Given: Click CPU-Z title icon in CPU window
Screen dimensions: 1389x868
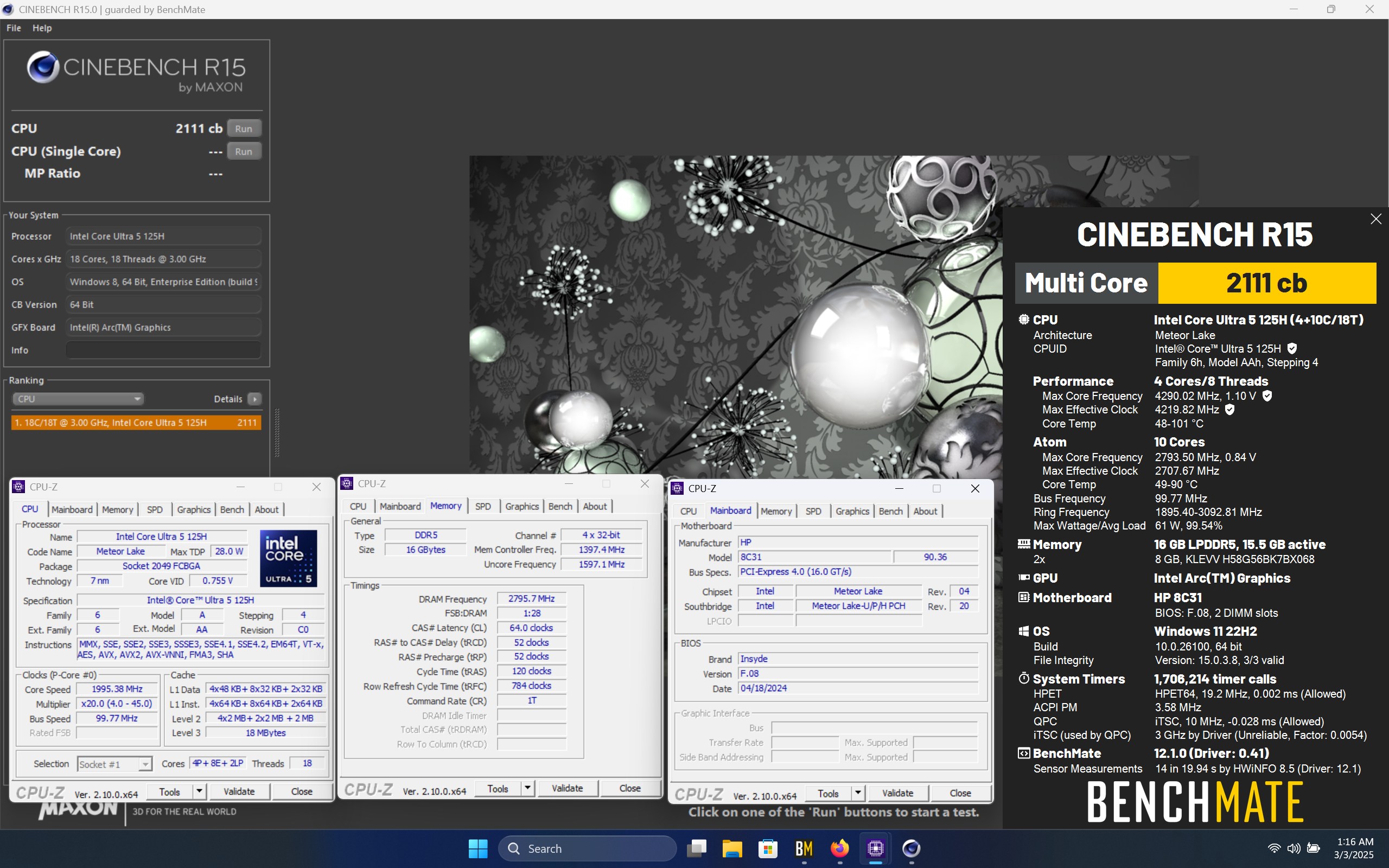Looking at the screenshot, I should [18, 486].
